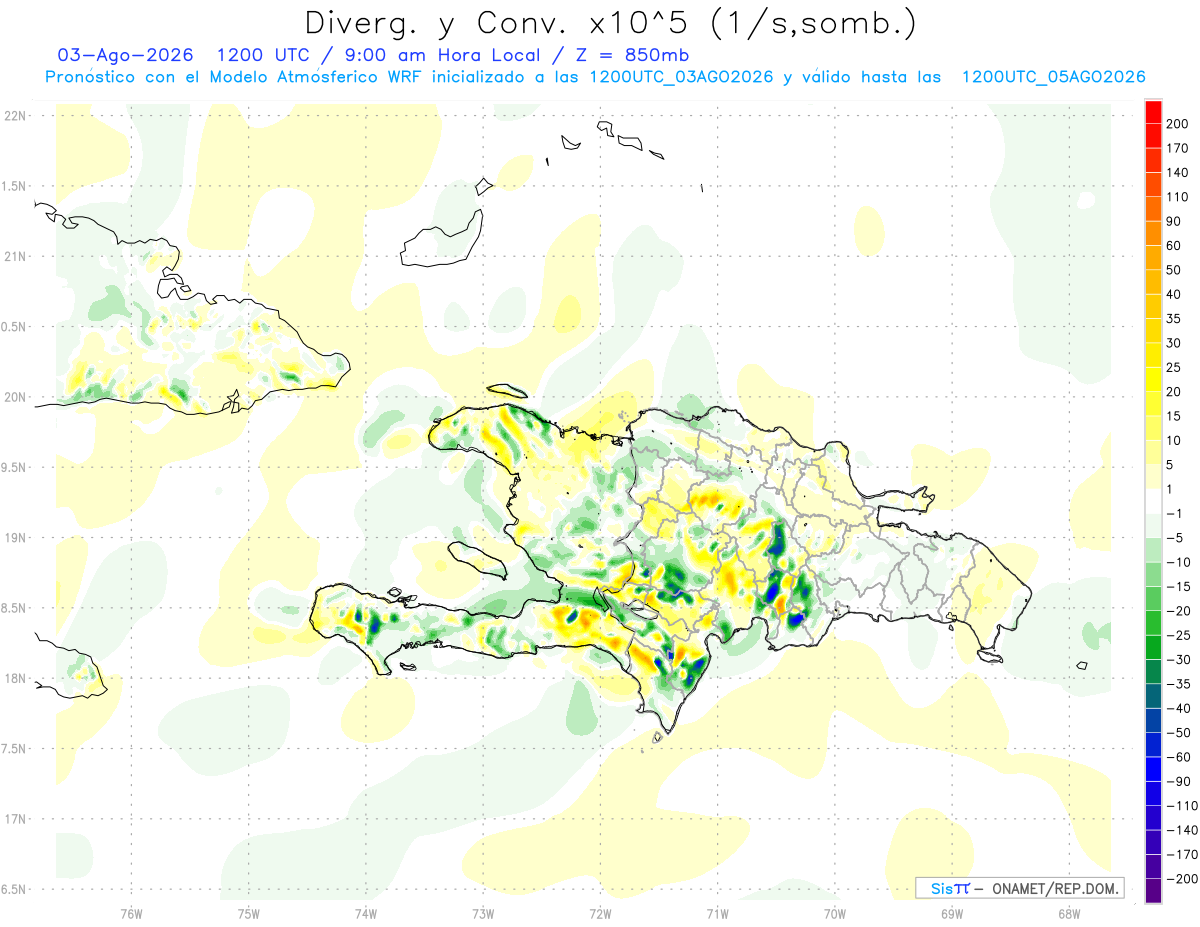Click the white legend swatch between 1 and -1

(1153, 500)
